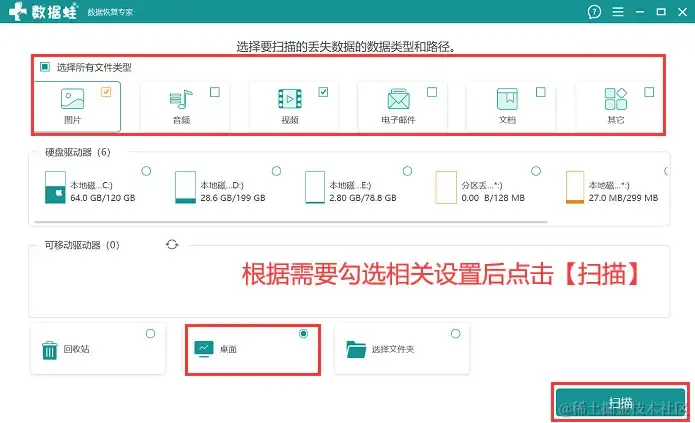Select the 视频 video type icon

[290, 99]
